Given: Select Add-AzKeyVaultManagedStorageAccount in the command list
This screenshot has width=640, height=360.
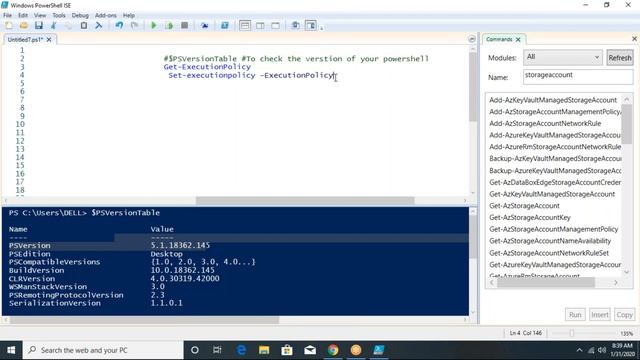Looking at the screenshot, I should click(553, 100).
